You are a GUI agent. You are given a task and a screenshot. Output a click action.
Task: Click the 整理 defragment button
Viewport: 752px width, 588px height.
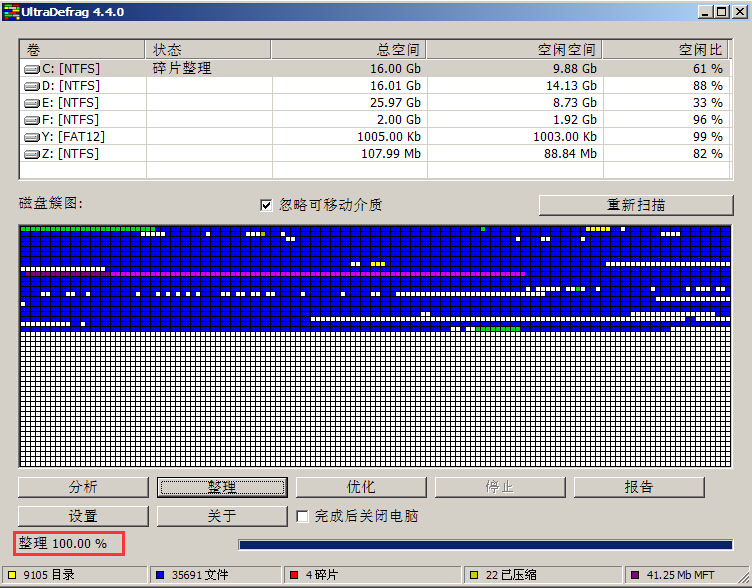click(x=222, y=487)
